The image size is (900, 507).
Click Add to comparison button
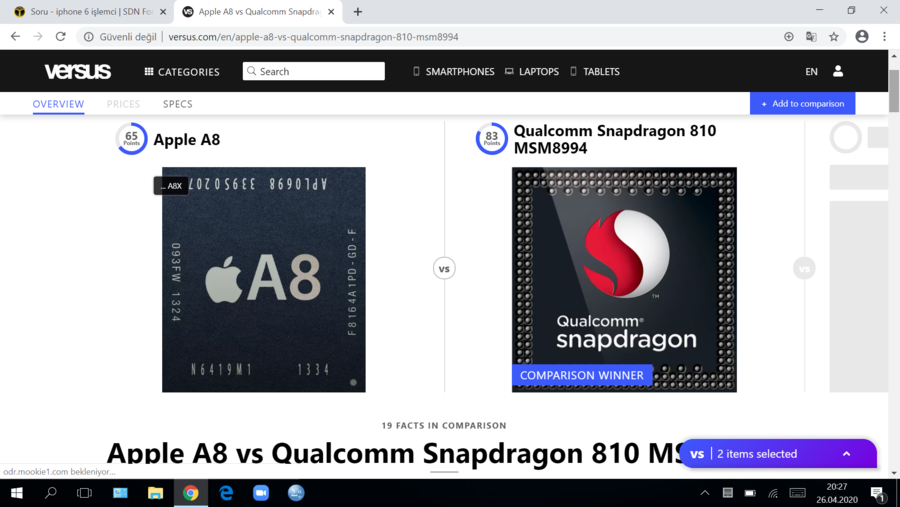(x=802, y=104)
